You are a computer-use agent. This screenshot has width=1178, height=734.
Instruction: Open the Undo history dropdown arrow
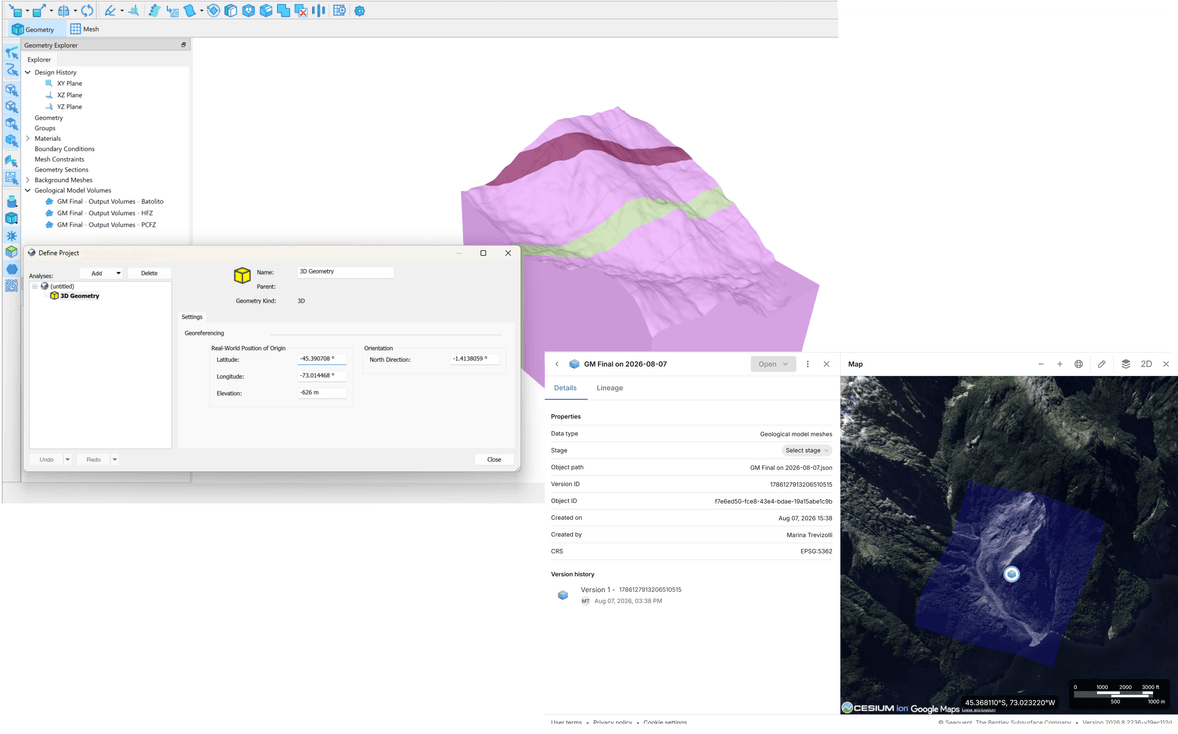tap(68, 460)
